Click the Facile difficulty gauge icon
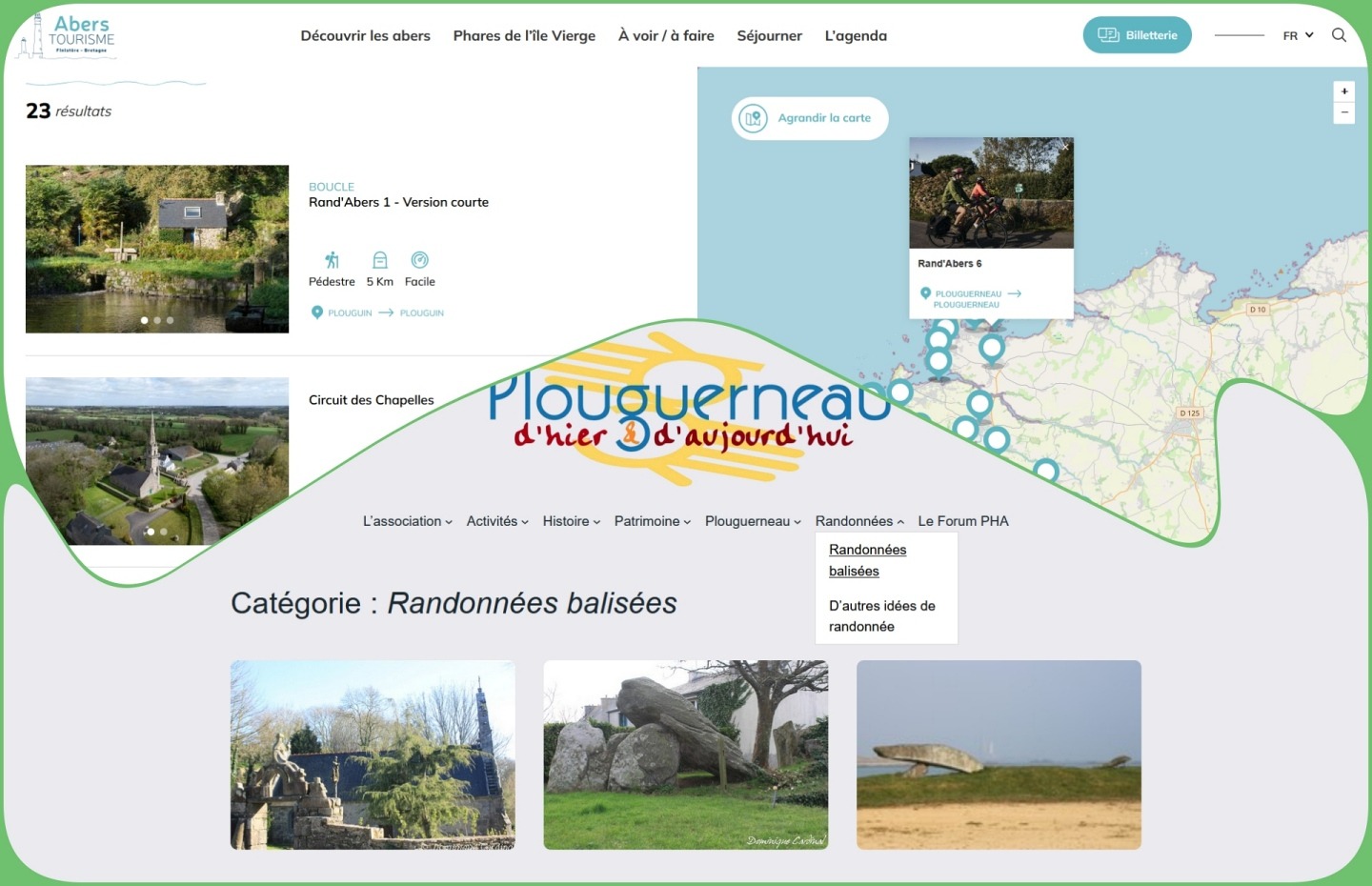 (x=419, y=258)
